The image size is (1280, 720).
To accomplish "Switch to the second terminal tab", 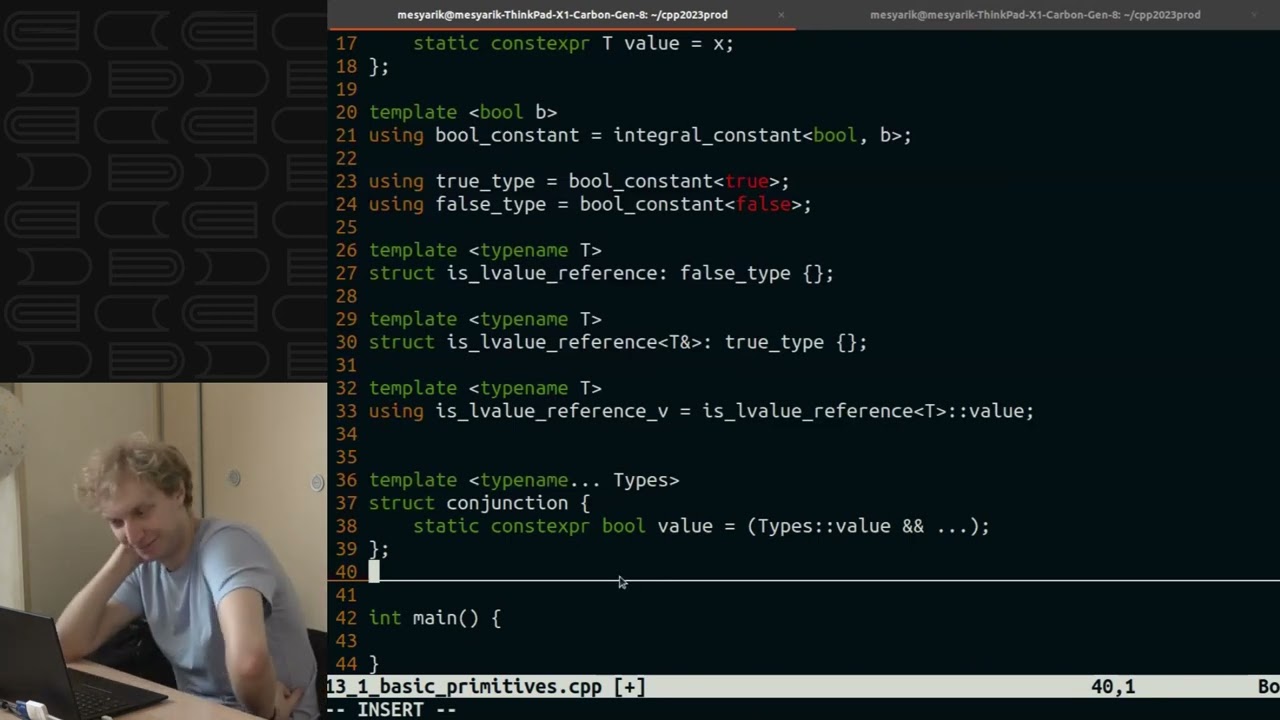I will tap(1035, 15).
